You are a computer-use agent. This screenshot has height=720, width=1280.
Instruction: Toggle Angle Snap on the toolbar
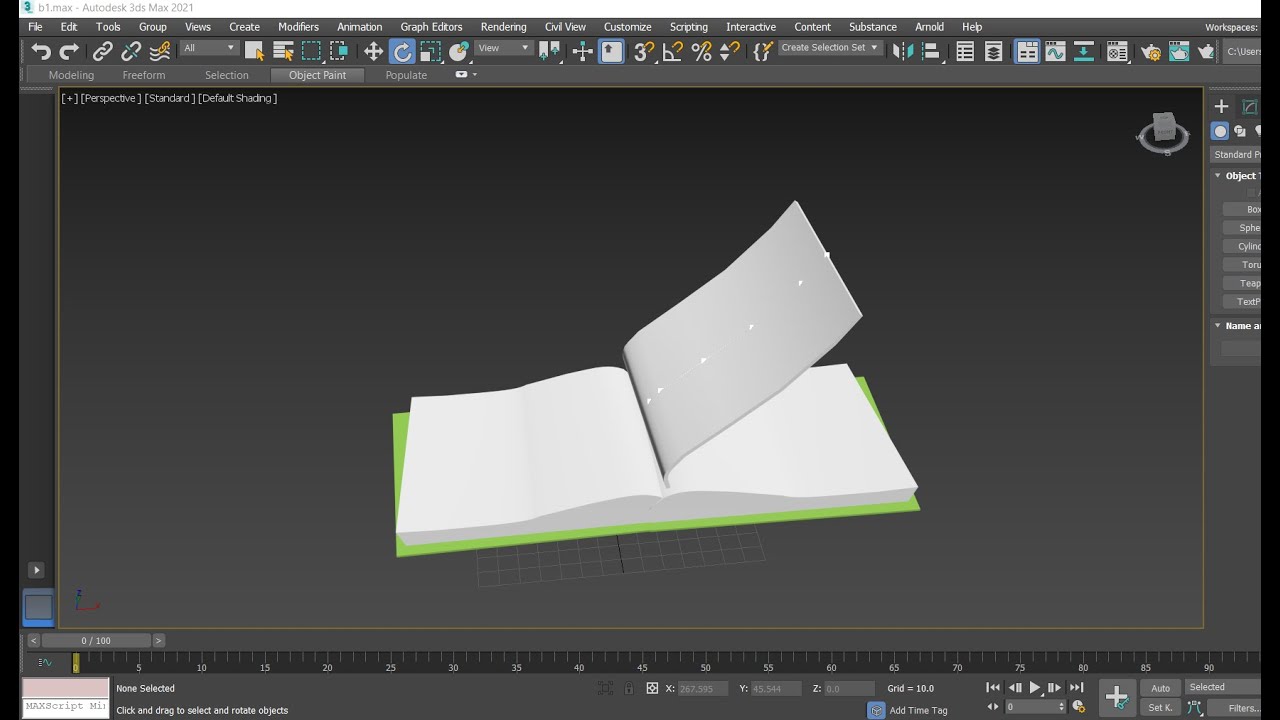point(673,51)
